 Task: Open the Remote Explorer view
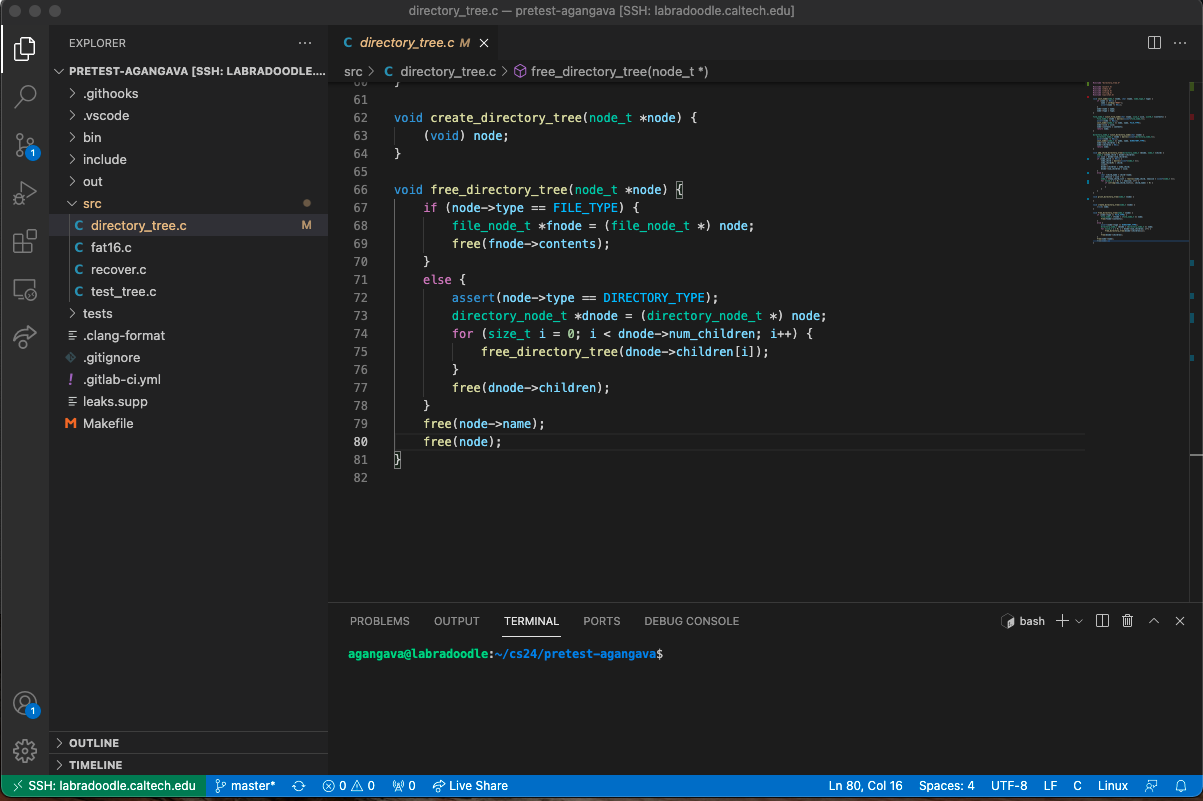[x=25, y=290]
